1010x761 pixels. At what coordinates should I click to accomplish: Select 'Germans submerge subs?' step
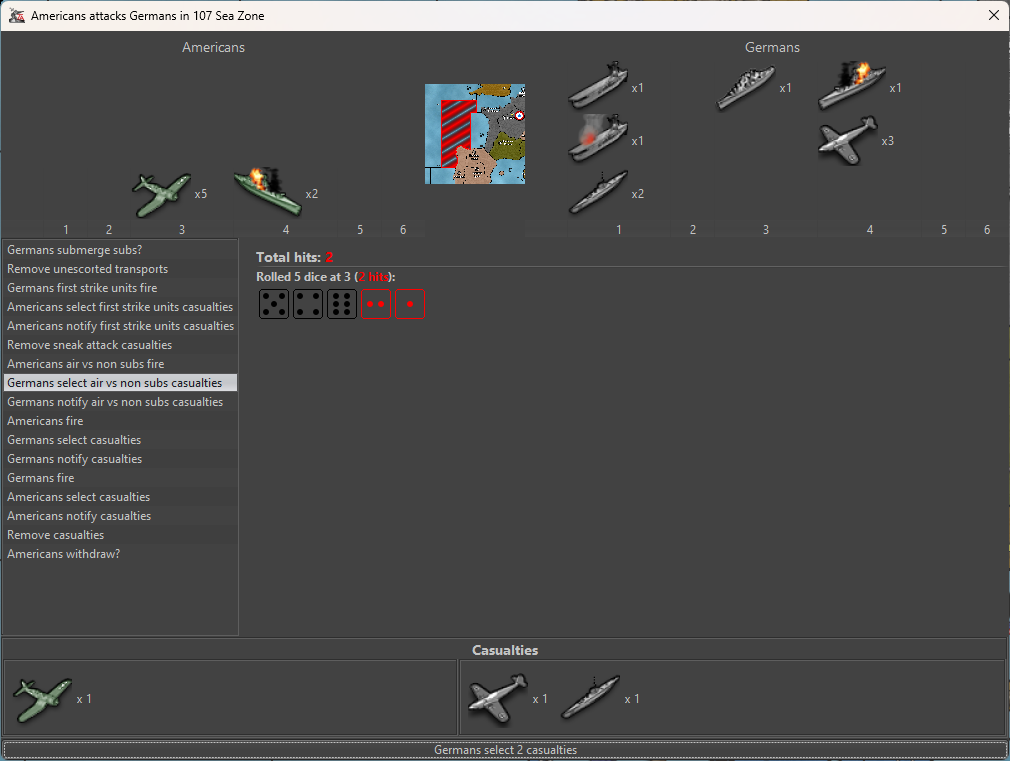(x=75, y=250)
